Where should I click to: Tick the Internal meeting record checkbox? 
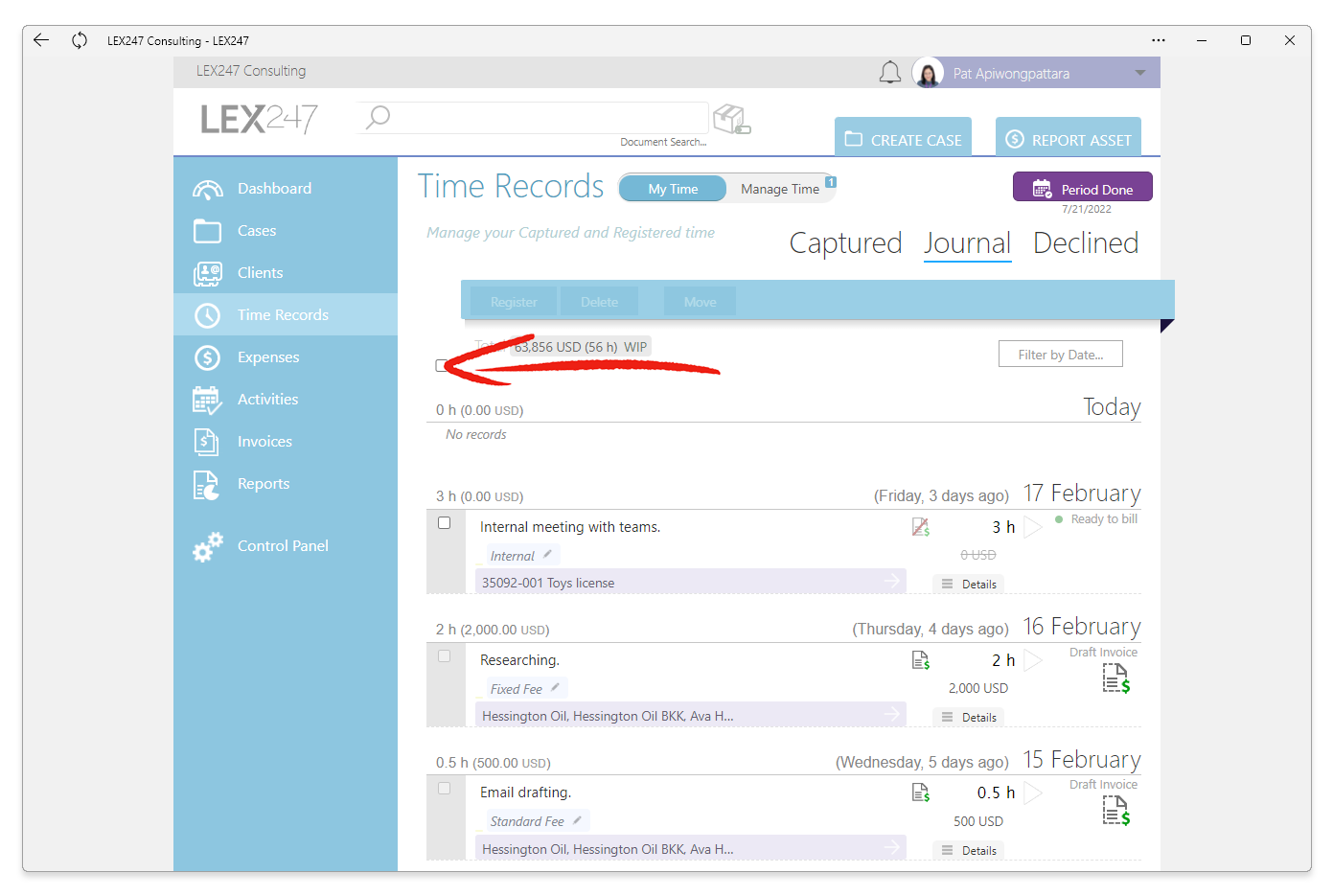click(445, 523)
